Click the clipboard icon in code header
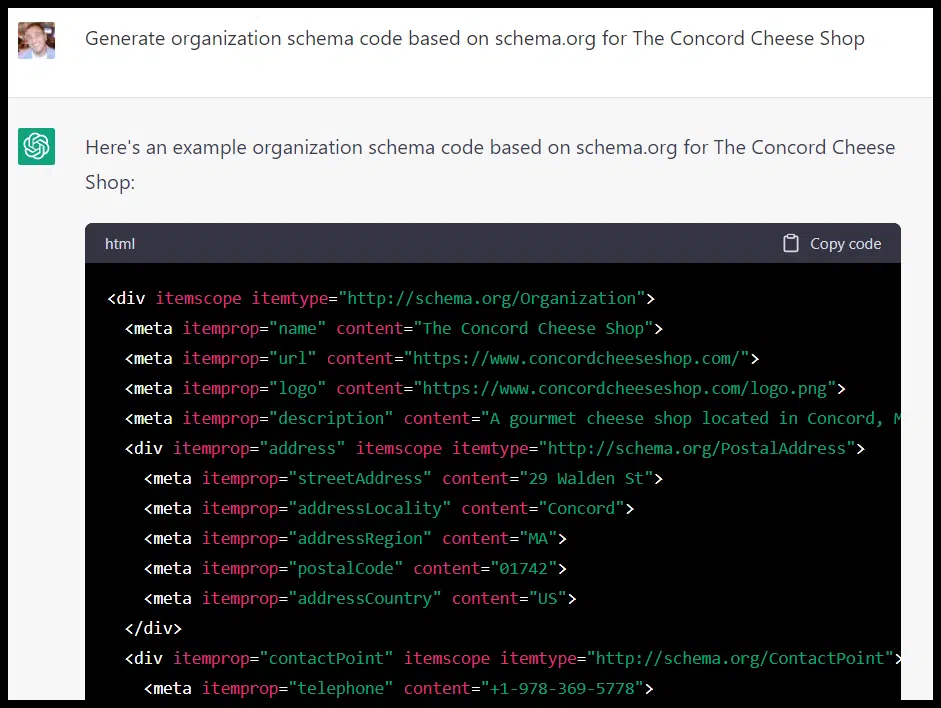The height and width of the screenshot is (708, 941). [x=791, y=243]
